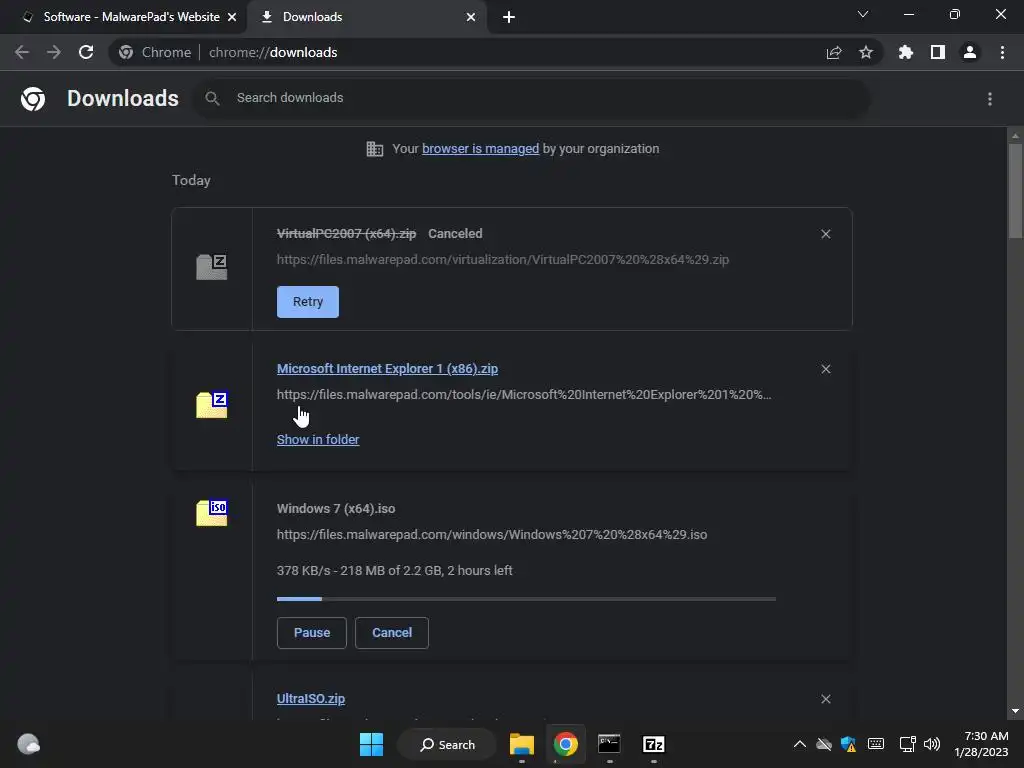The width and height of the screenshot is (1024, 768).
Task: Click the page scrollbar thumb
Action: point(1015,191)
